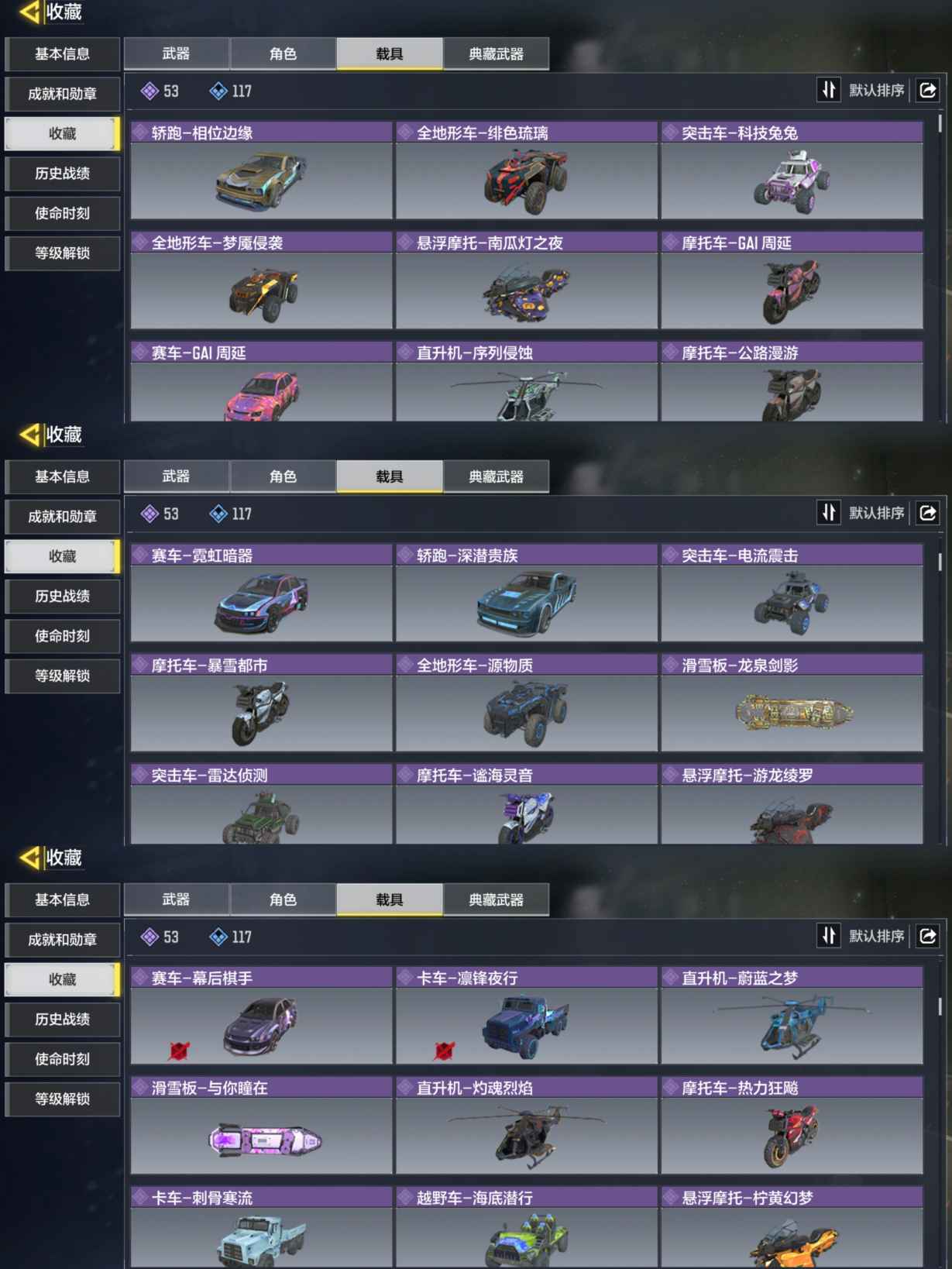The width and height of the screenshot is (952, 1269).
Task: Click red badge icon on 卡车-凛锋夜行 card
Action: point(444,1051)
